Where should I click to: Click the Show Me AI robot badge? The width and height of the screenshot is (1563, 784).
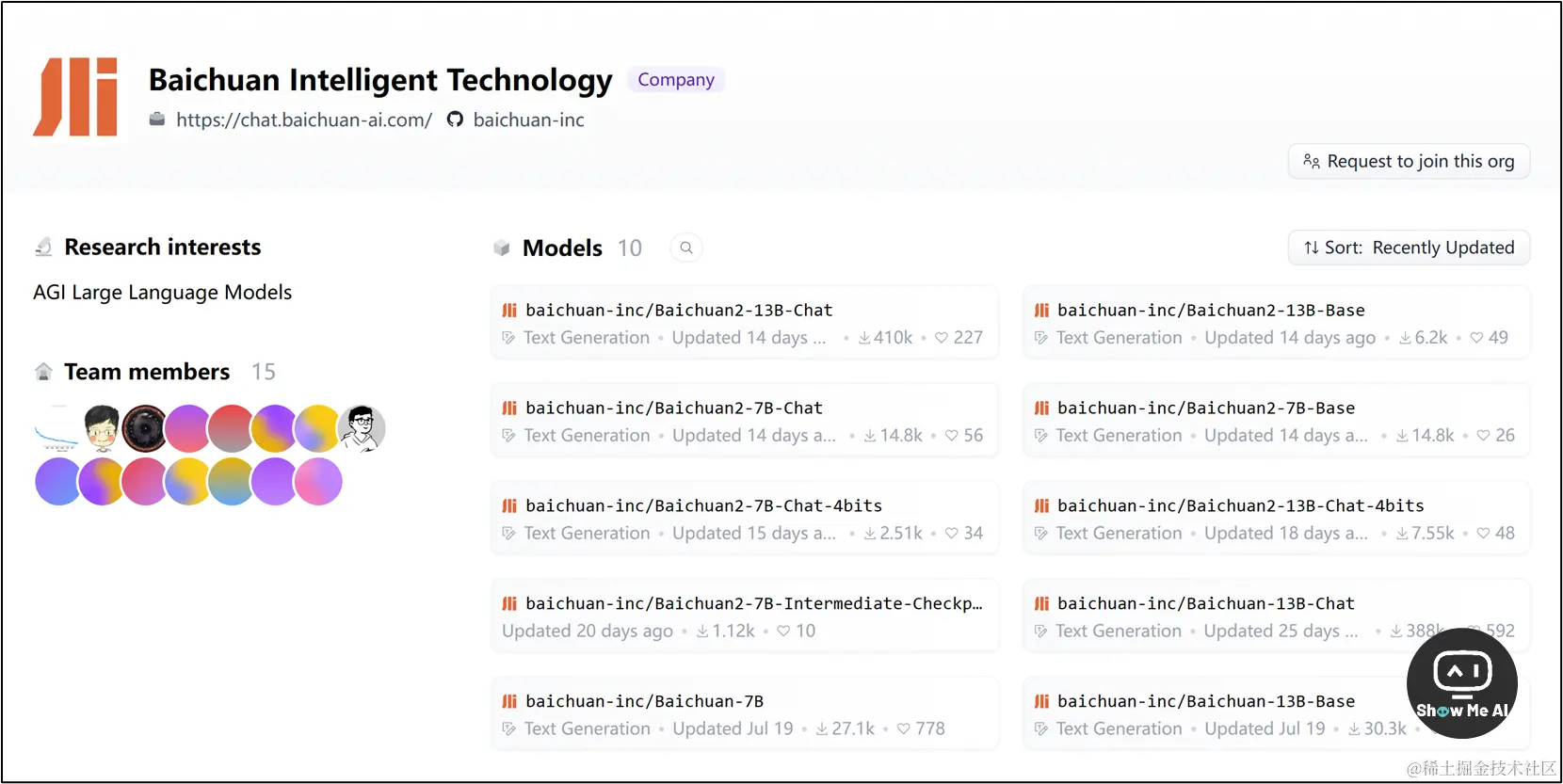[1461, 683]
